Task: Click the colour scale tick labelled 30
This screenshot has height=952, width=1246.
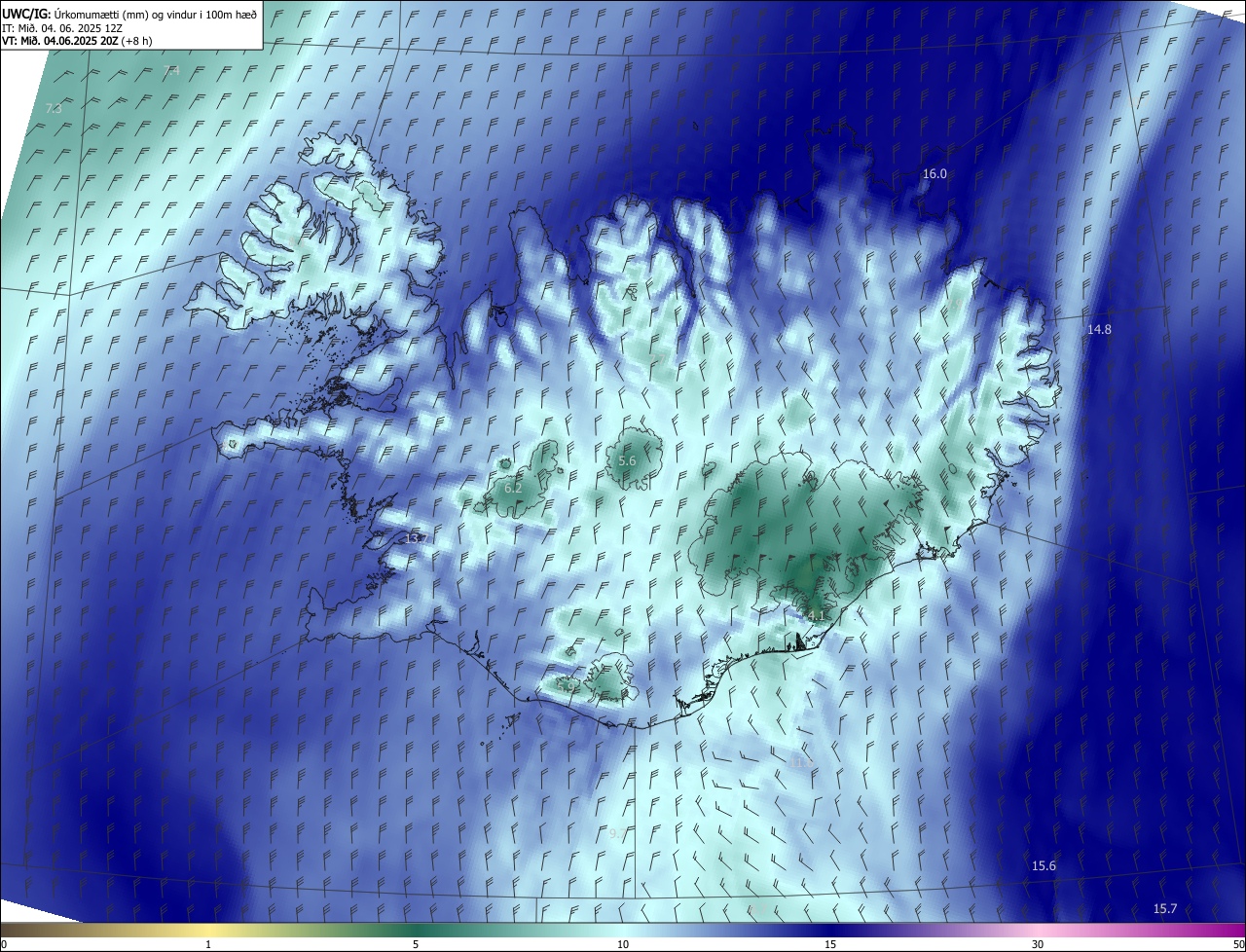Action: point(1038,944)
